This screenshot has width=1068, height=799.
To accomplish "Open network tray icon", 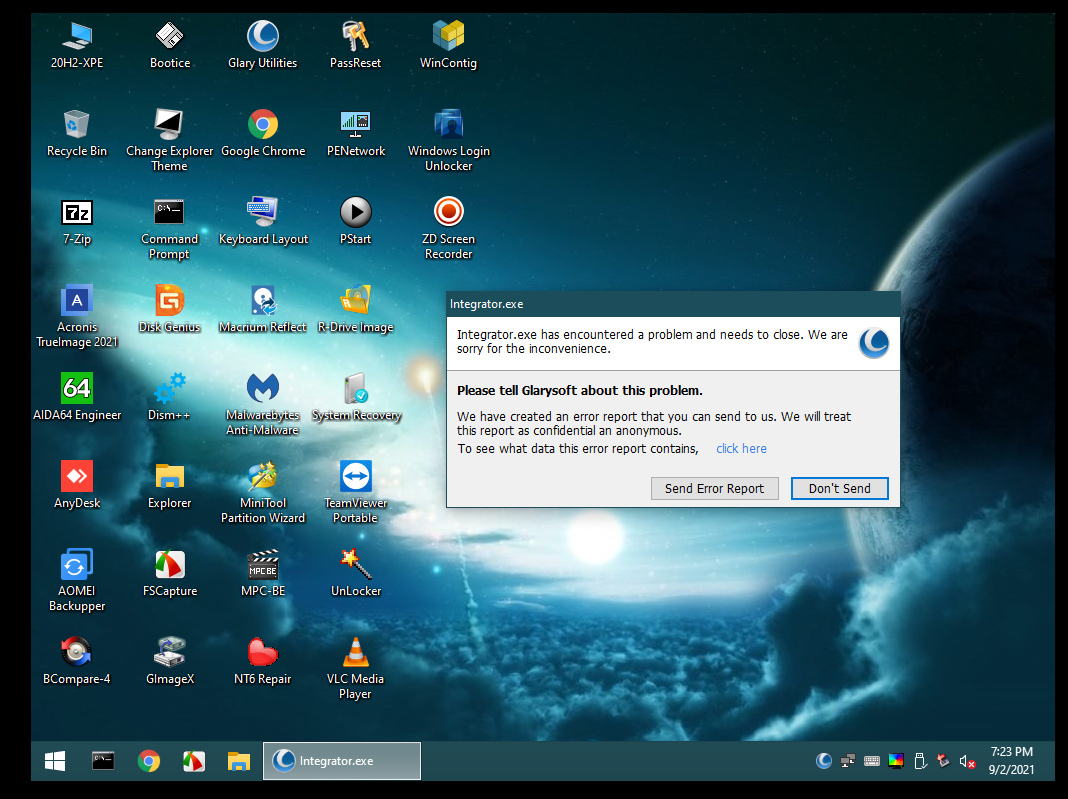I will click(x=847, y=761).
